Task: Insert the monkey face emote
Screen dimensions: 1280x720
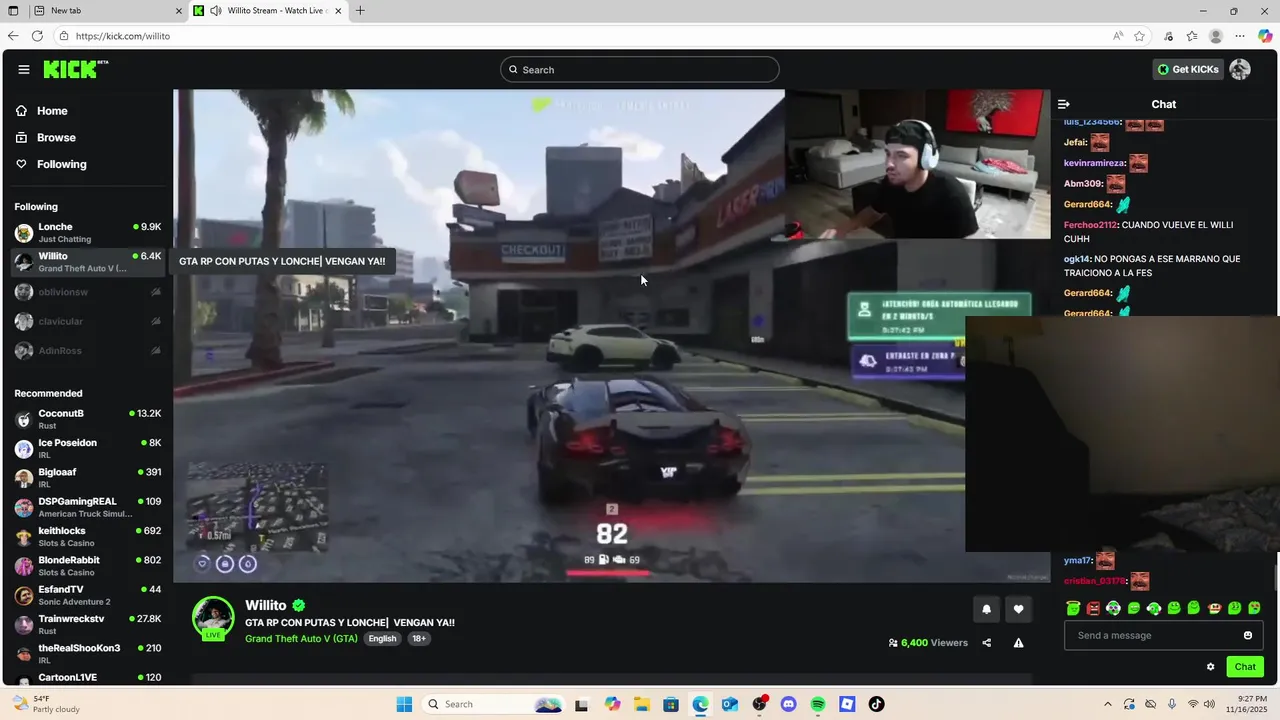Action: click(1214, 608)
